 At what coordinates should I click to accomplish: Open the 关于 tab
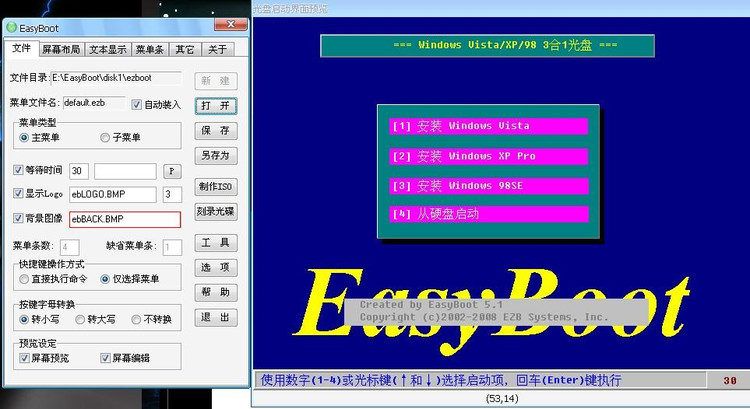pos(218,49)
